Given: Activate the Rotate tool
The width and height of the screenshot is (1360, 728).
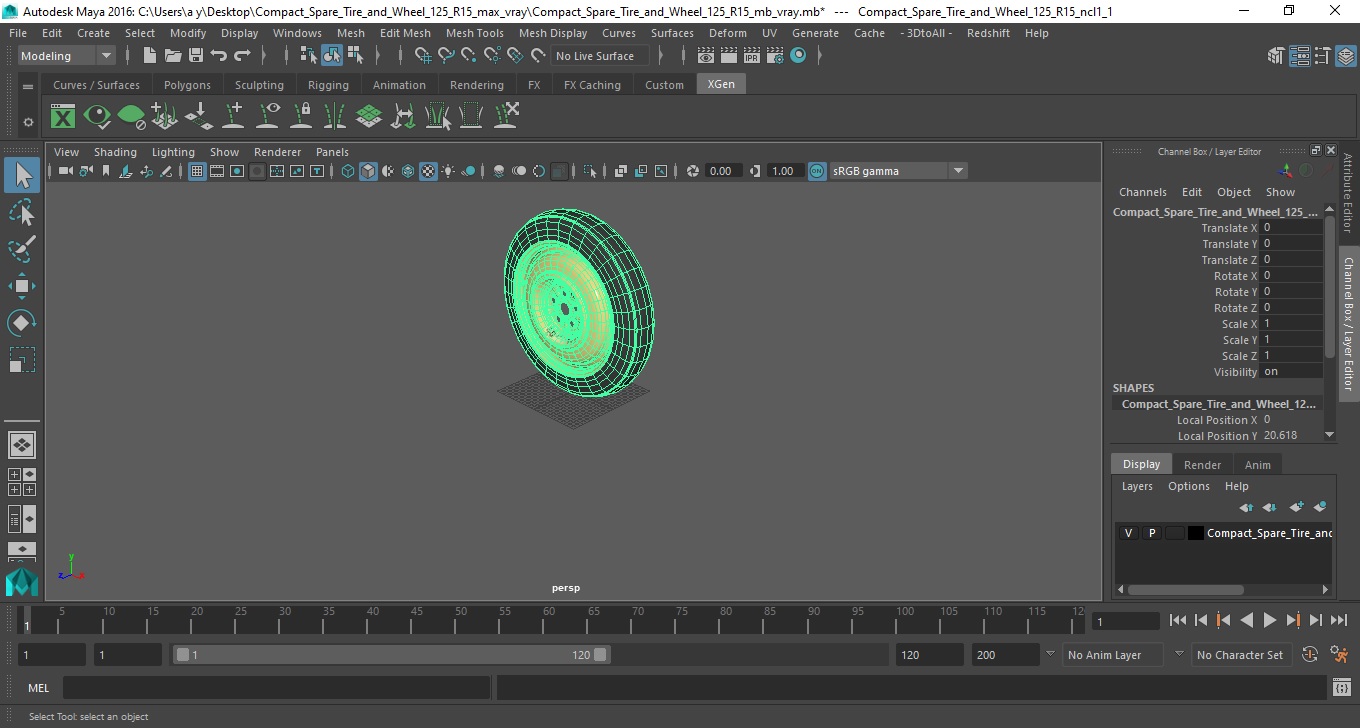Looking at the screenshot, I should [22, 323].
